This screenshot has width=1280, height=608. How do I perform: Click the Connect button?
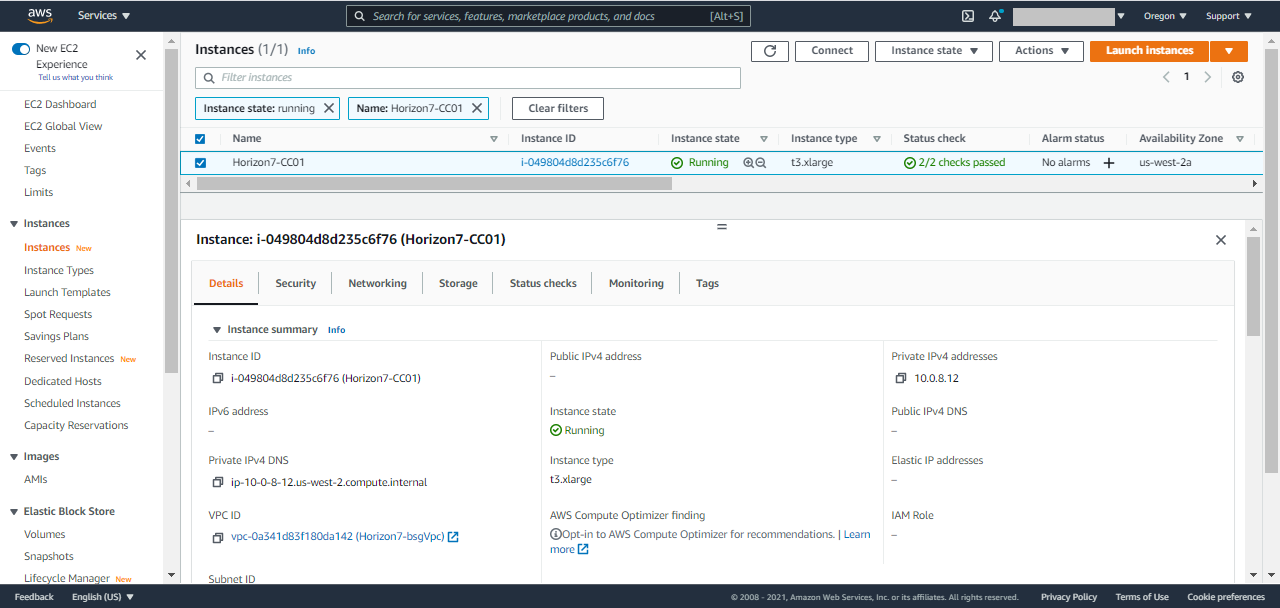(831, 51)
